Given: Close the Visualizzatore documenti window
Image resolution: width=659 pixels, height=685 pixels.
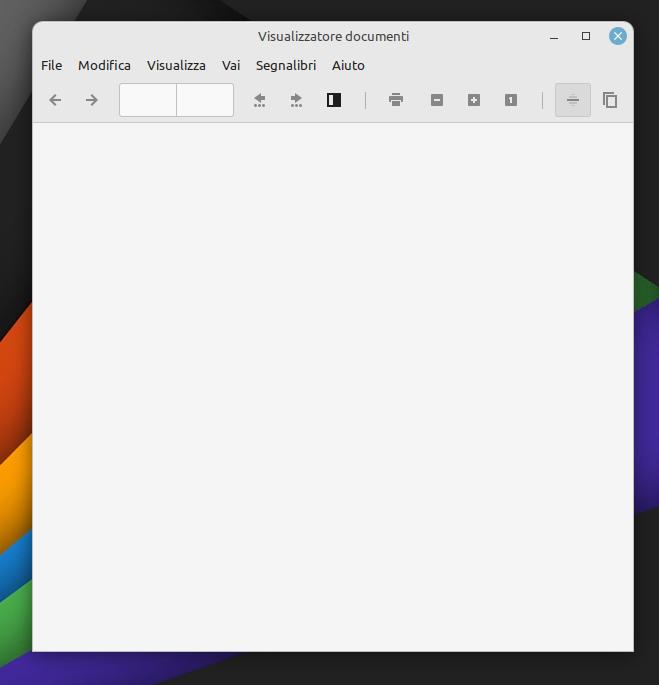Looking at the screenshot, I should coord(618,36).
